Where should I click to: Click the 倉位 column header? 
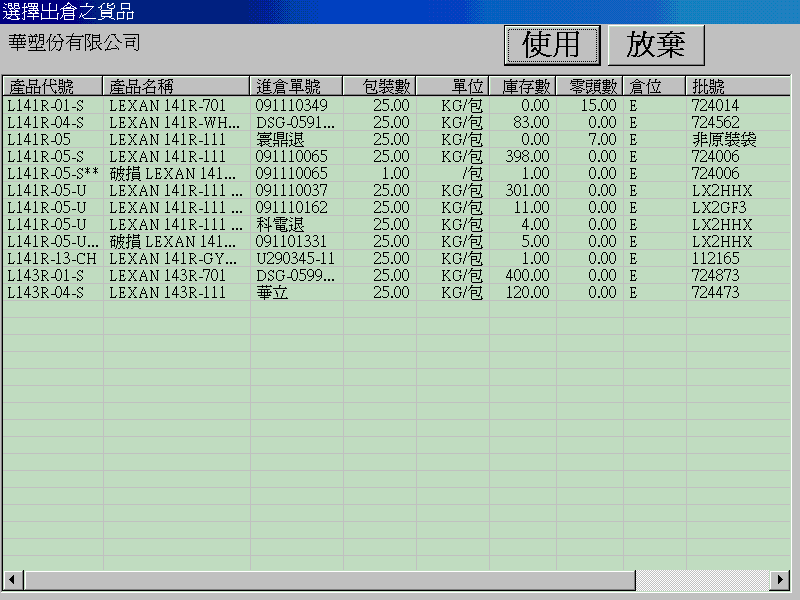click(x=654, y=86)
